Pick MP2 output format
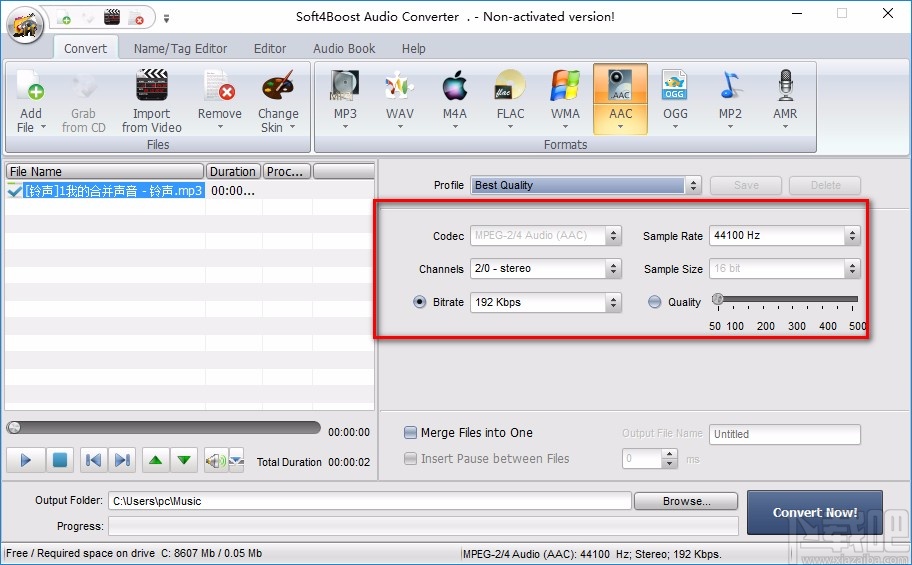912x565 pixels. tap(730, 86)
